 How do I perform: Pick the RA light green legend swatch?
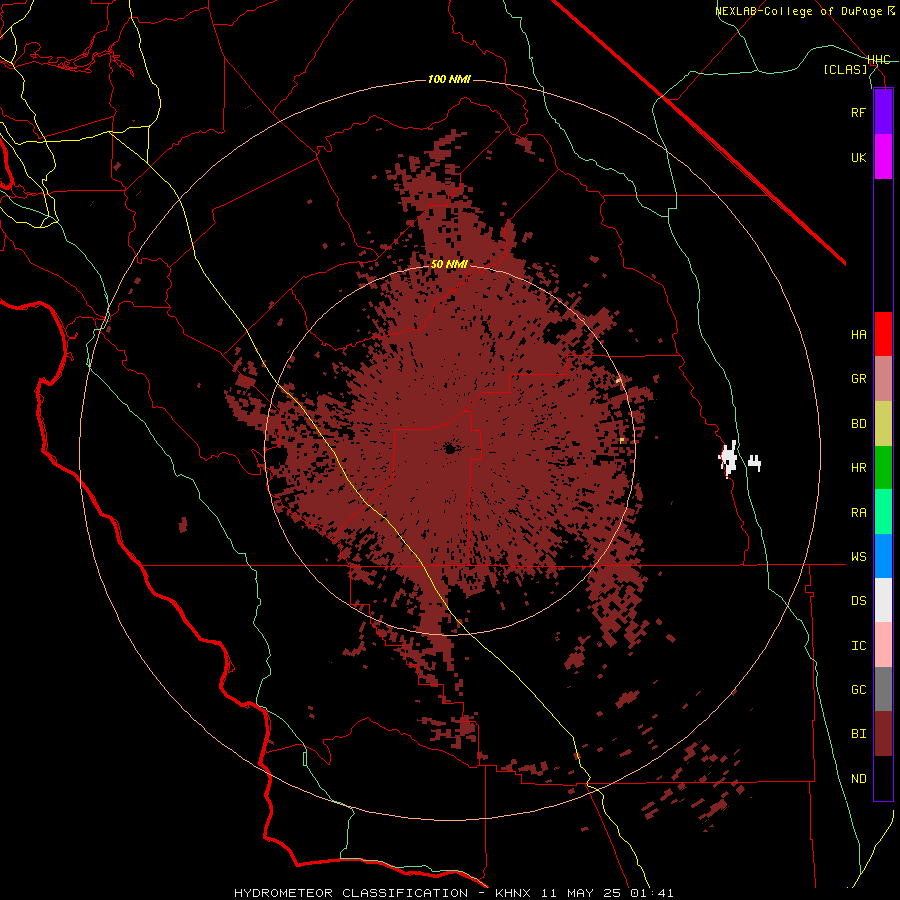click(883, 511)
